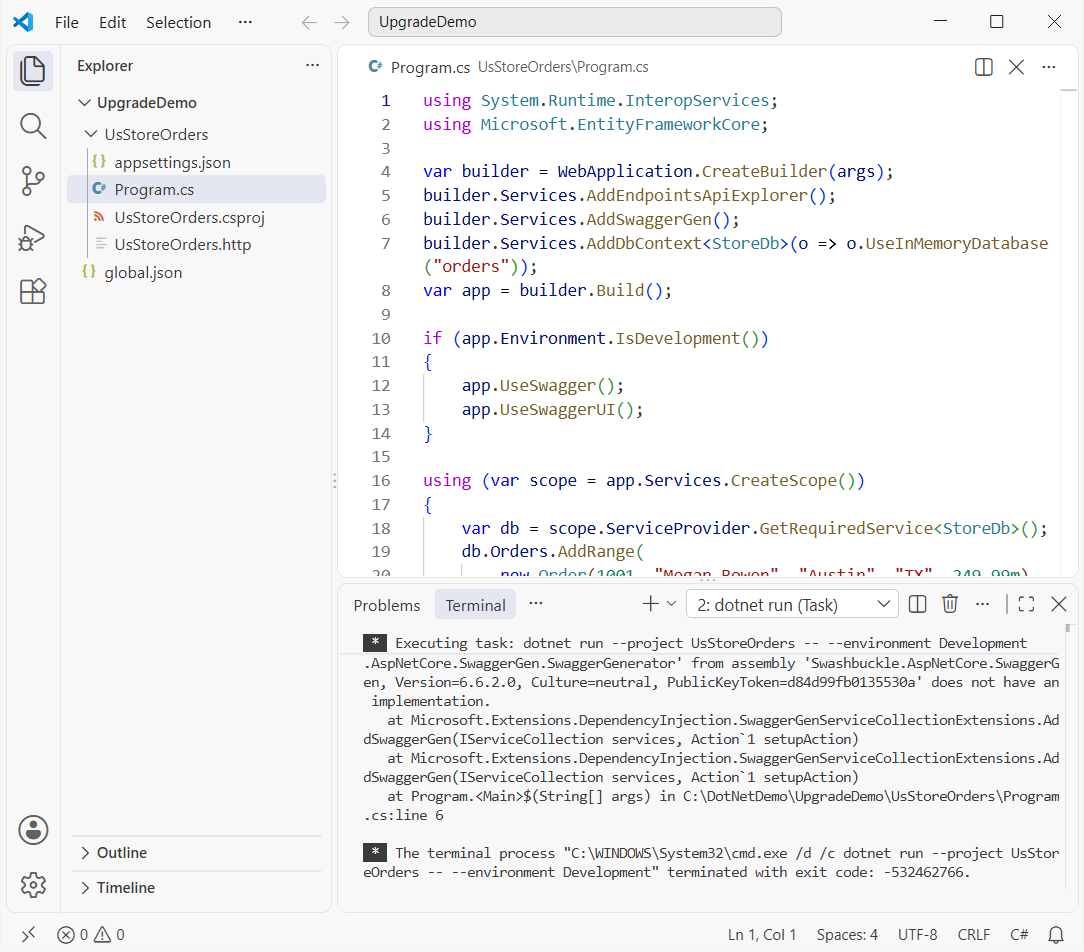Go back with the left arrow
The image size is (1084, 952).
309,23
